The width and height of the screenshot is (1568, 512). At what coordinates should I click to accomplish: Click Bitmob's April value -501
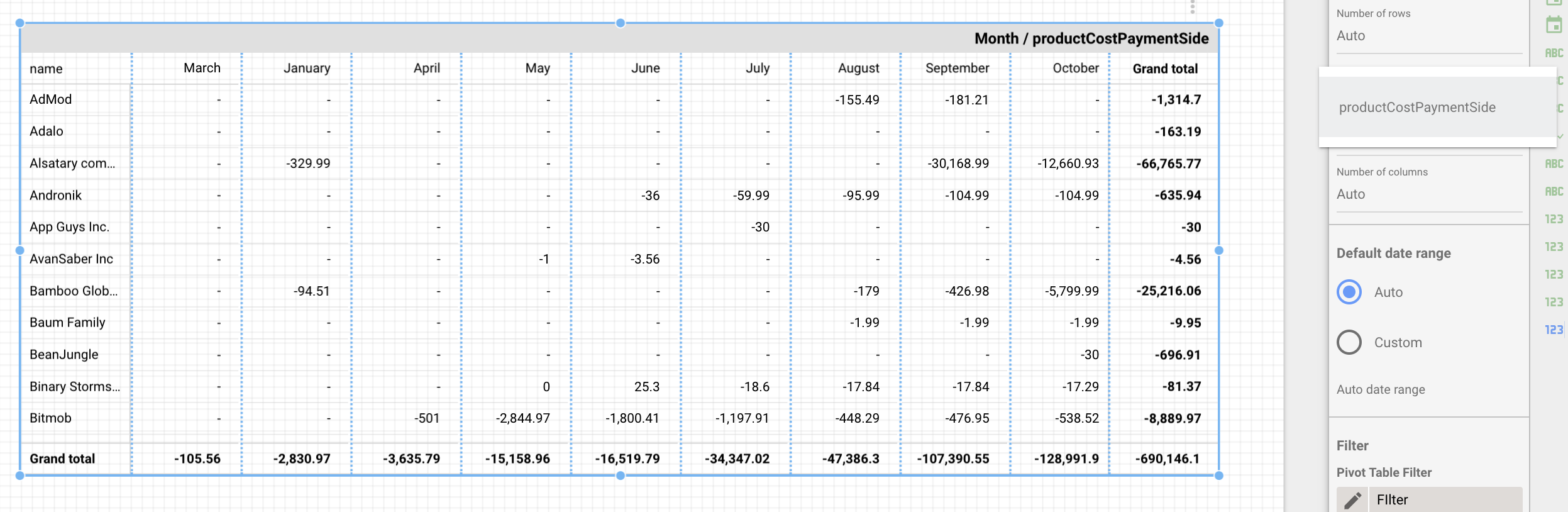click(x=427, y=418)
